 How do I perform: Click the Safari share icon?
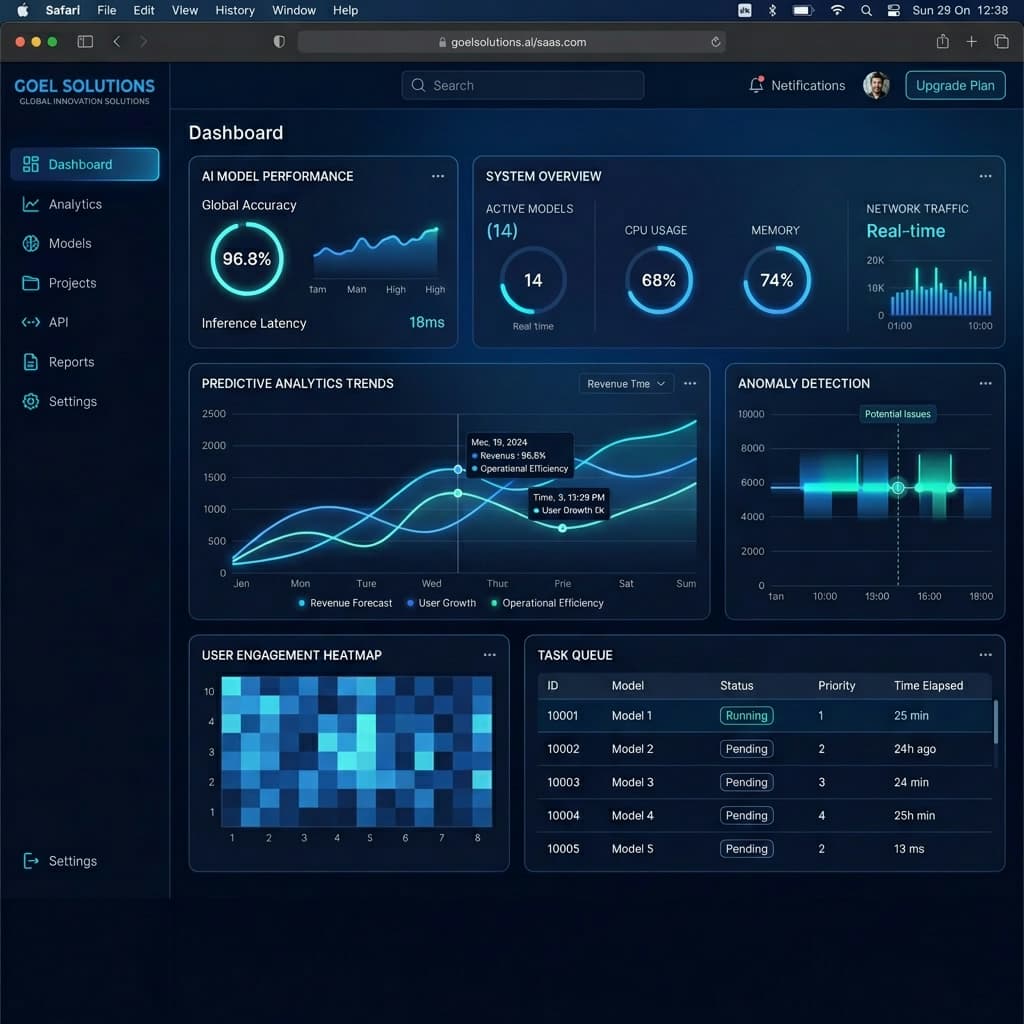click(942, 42)
